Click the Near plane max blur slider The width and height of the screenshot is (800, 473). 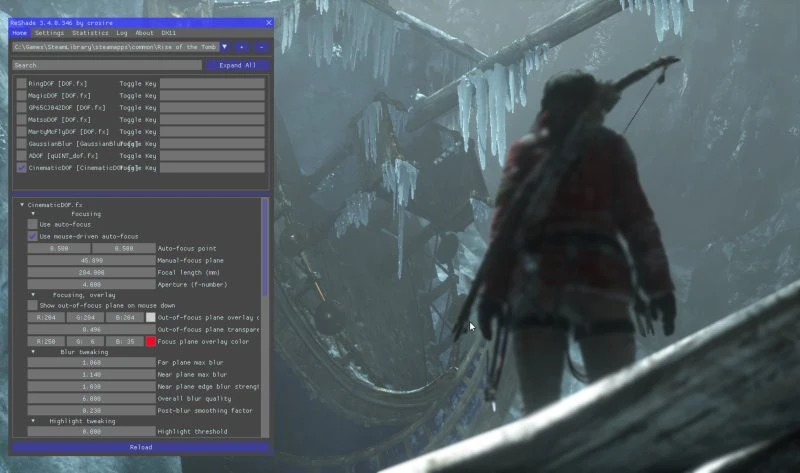click(91, 375)
